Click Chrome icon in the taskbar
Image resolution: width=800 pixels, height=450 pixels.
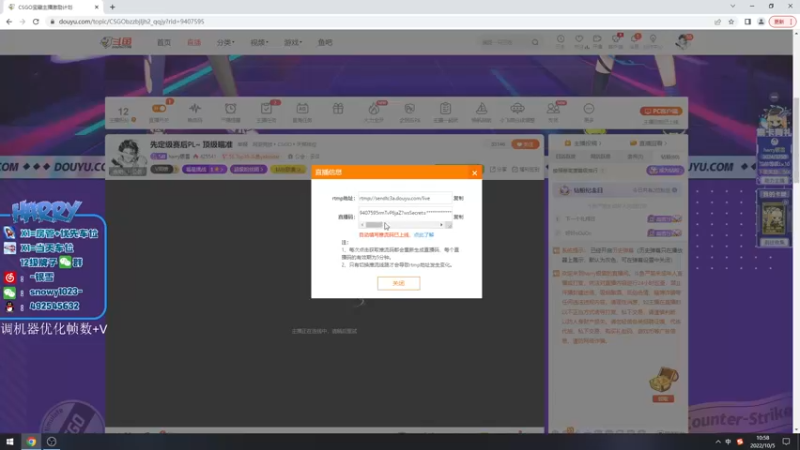point(31,442)
